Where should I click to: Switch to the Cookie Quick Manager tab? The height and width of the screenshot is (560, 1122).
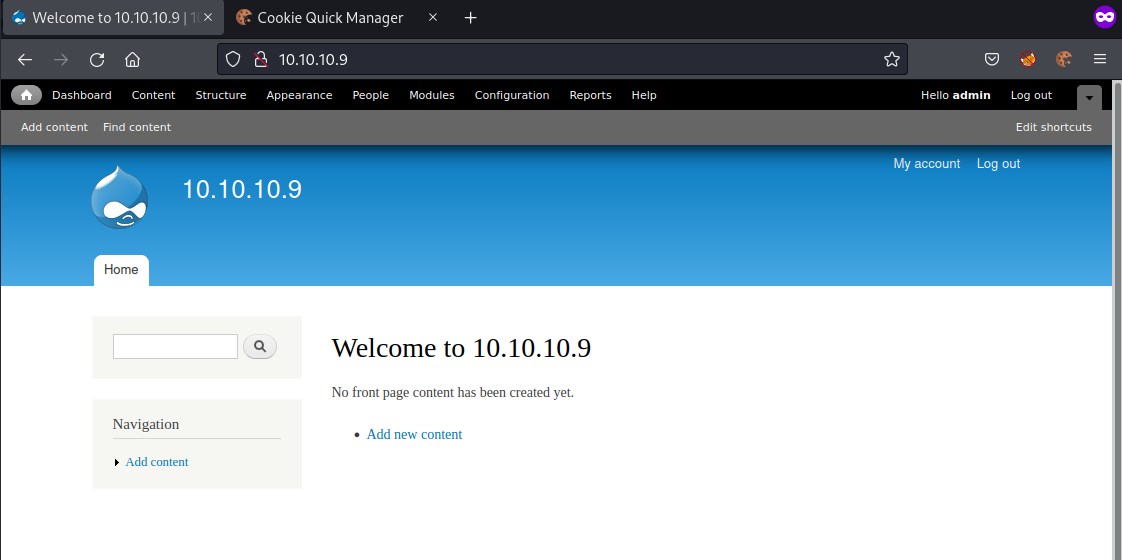pos(330,18)
